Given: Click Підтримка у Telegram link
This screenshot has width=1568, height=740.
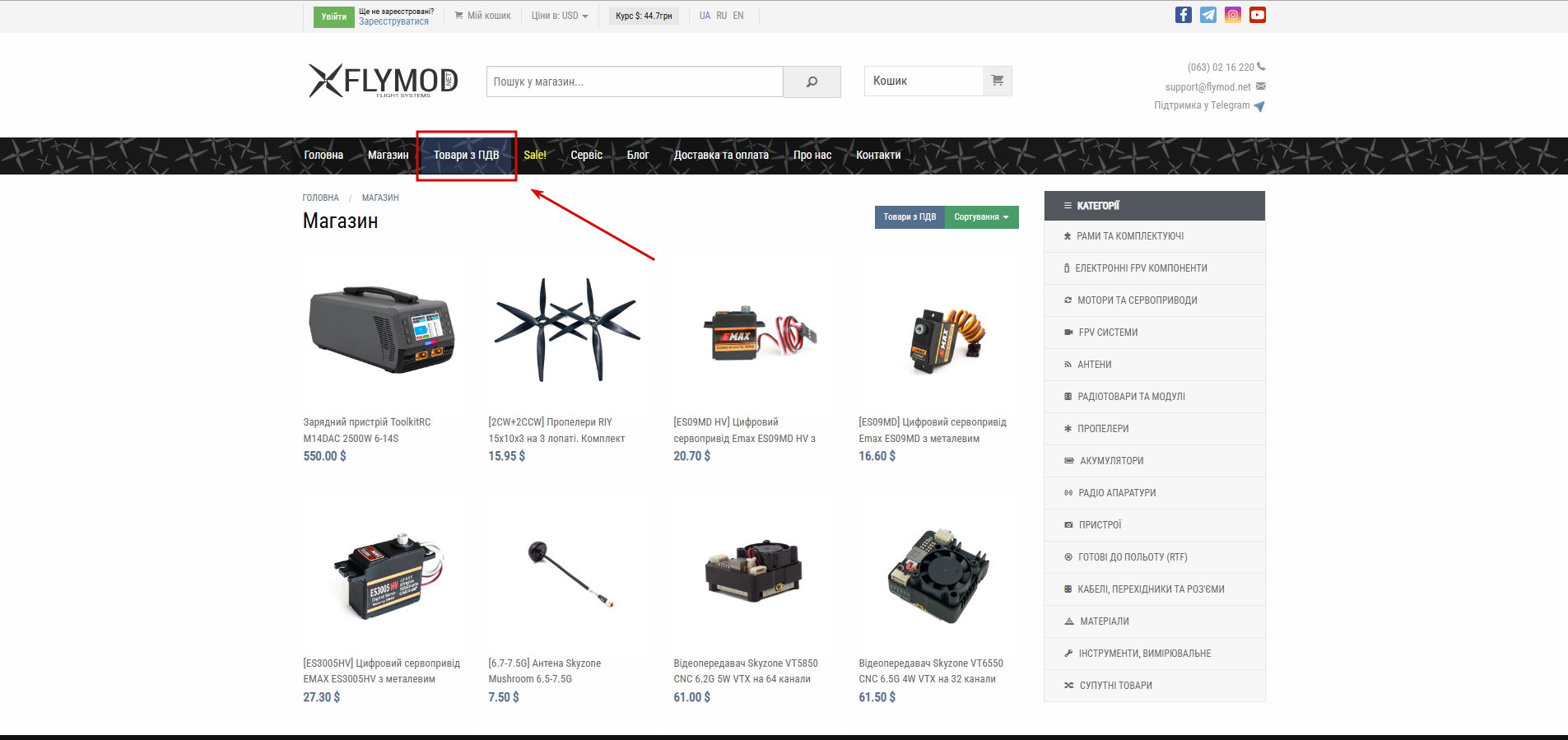Looking at the screenshot, I should [1202, 105].
